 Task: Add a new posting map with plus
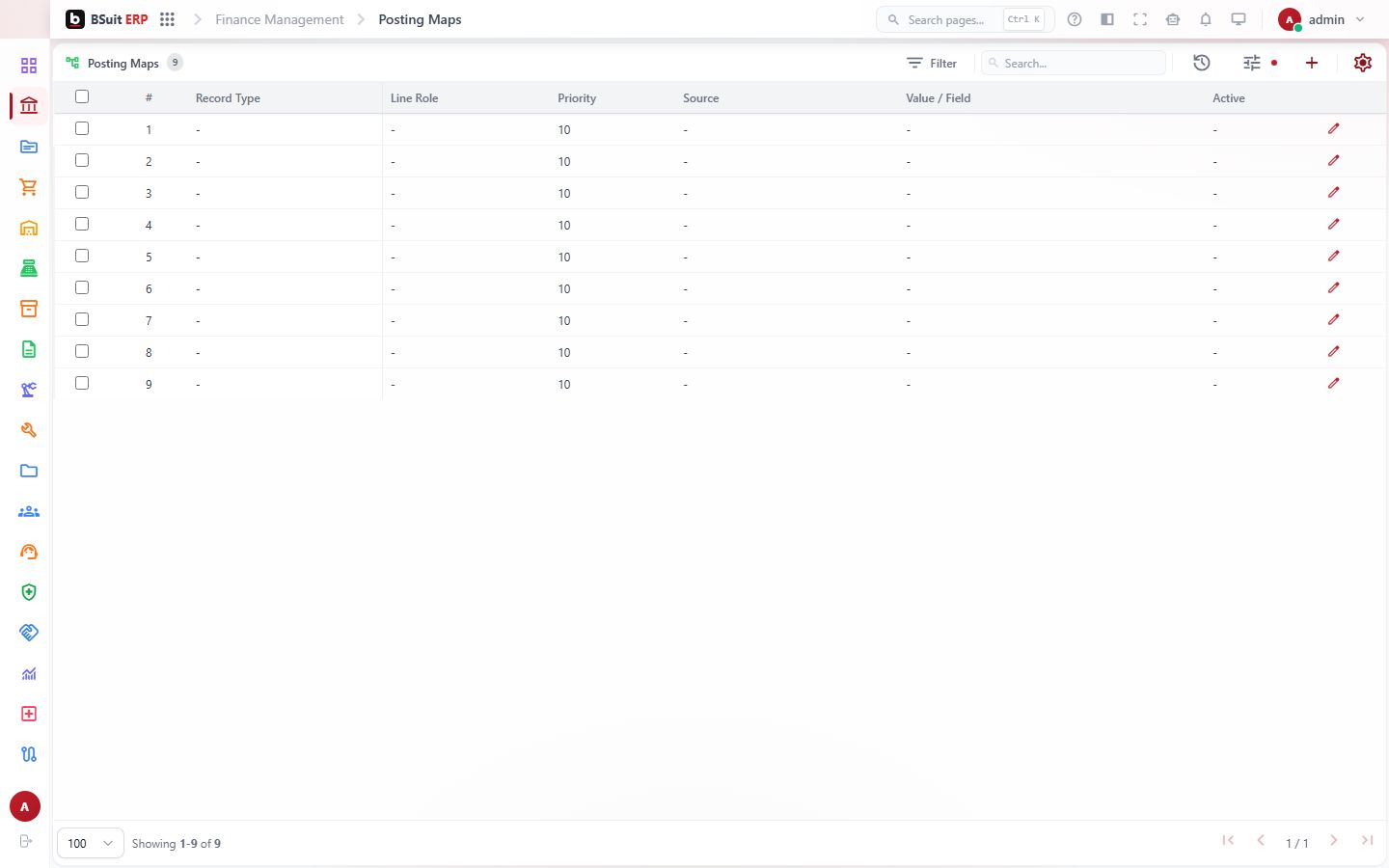pyautogui.click(x=1312, y=63)
